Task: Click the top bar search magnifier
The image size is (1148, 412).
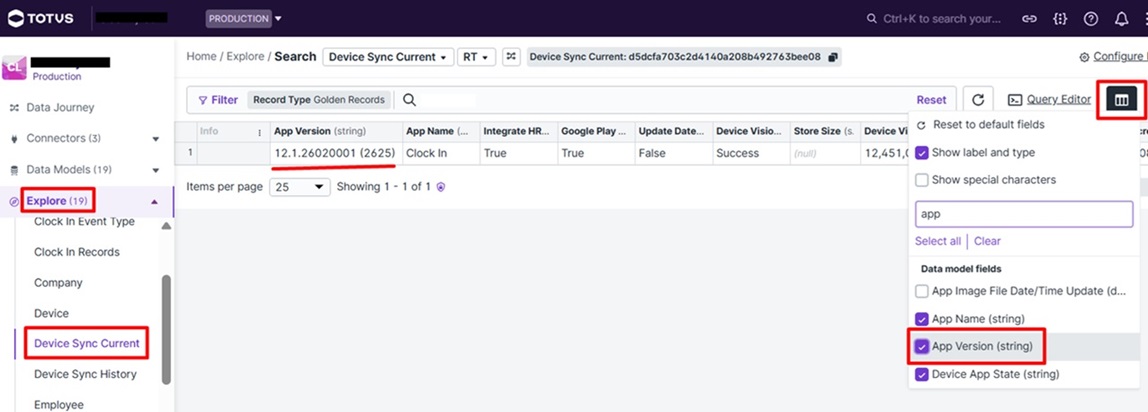Action: click(x=871, y=19)
